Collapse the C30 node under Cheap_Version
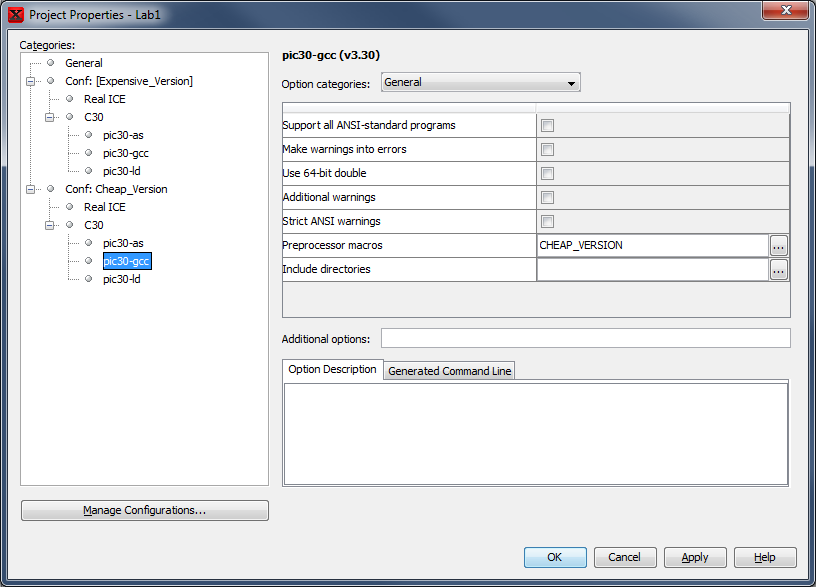This screenshot has width=816, height=587. point(50,225)
